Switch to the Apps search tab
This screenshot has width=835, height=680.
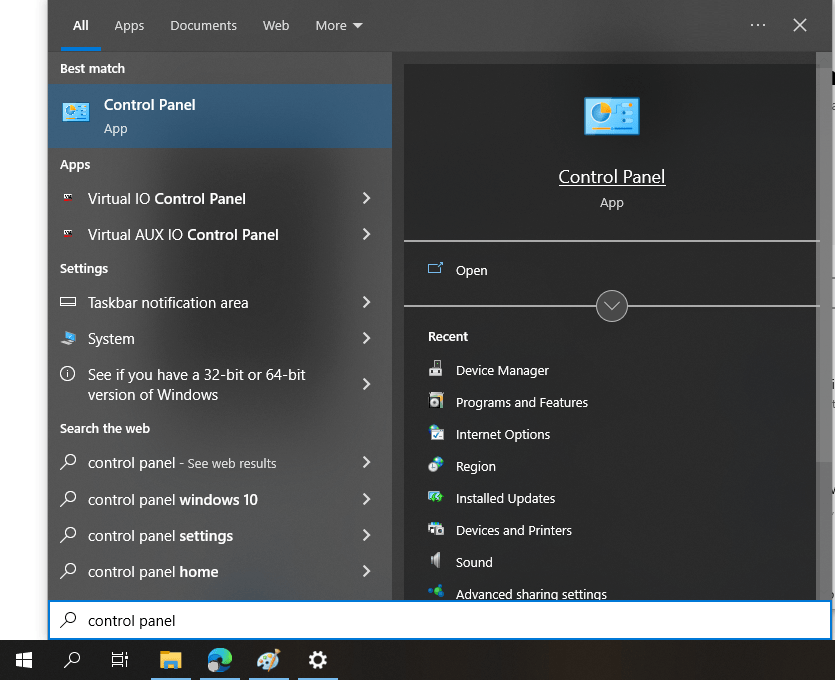coord(129,26)
